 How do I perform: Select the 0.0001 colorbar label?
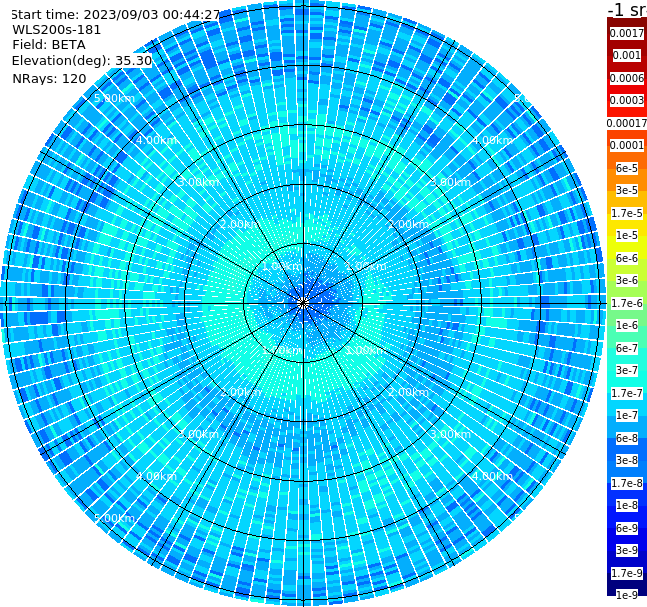click(627, 145)
